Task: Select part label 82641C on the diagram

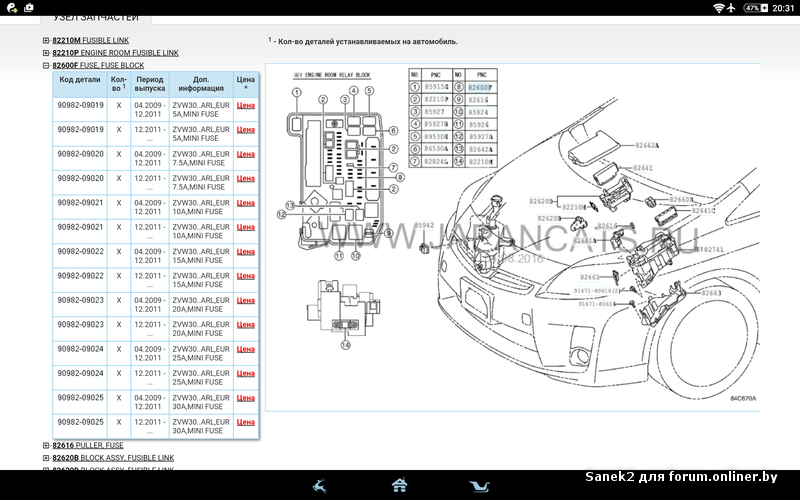Action: (704, 211)
